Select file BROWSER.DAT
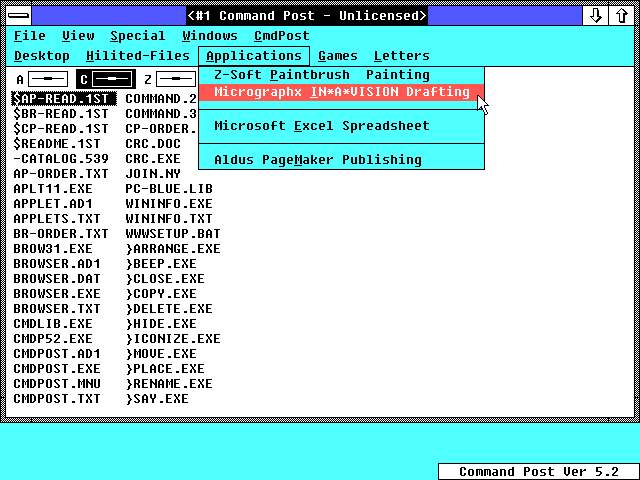Viewport: 640px width, 480px height. 57,278
